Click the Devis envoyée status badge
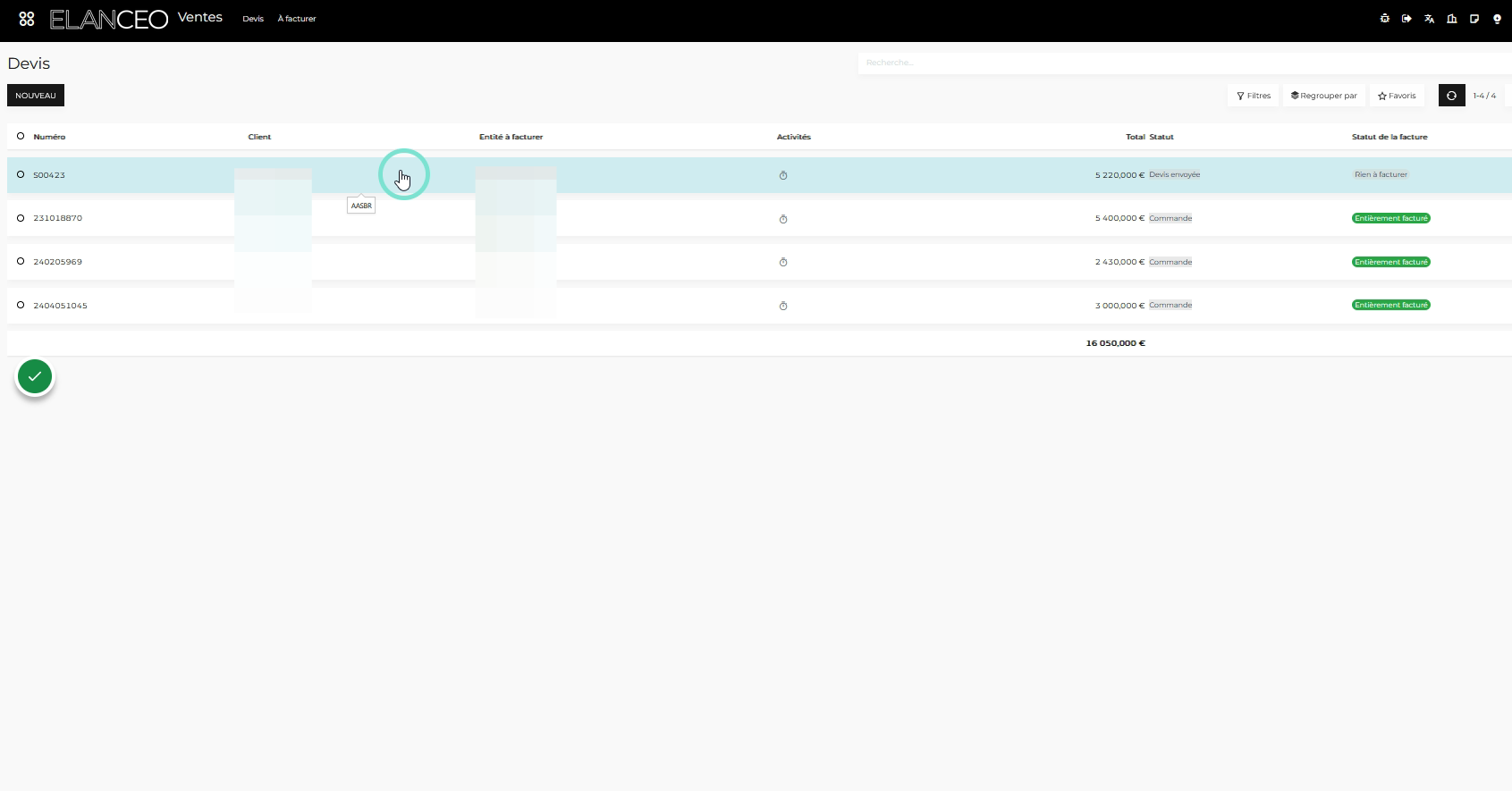The height and width of the screenshot is (791, 1512). click(1175, 174)
